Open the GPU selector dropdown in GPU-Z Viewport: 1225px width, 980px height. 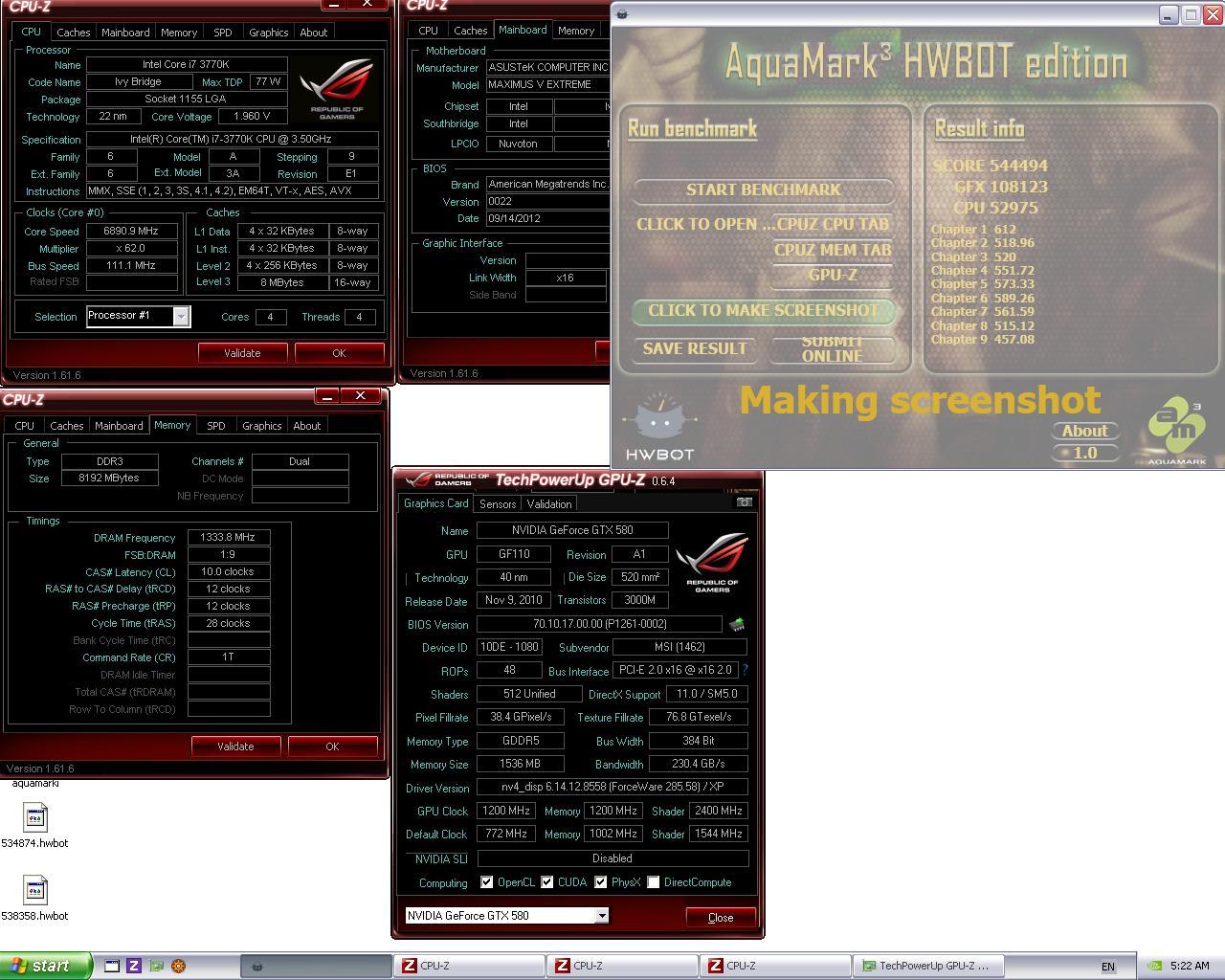601,916
